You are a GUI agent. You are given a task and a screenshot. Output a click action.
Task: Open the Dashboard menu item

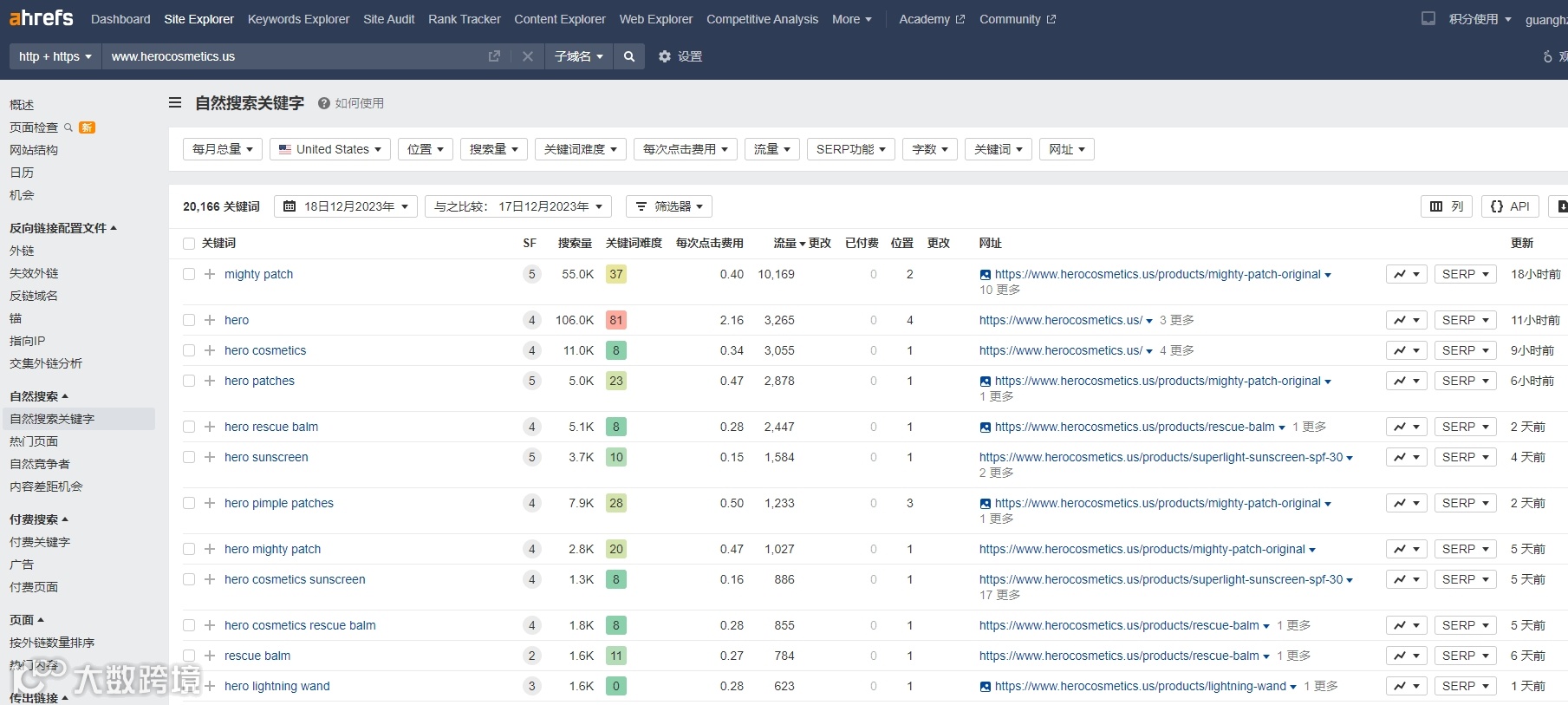pos(120,19)
